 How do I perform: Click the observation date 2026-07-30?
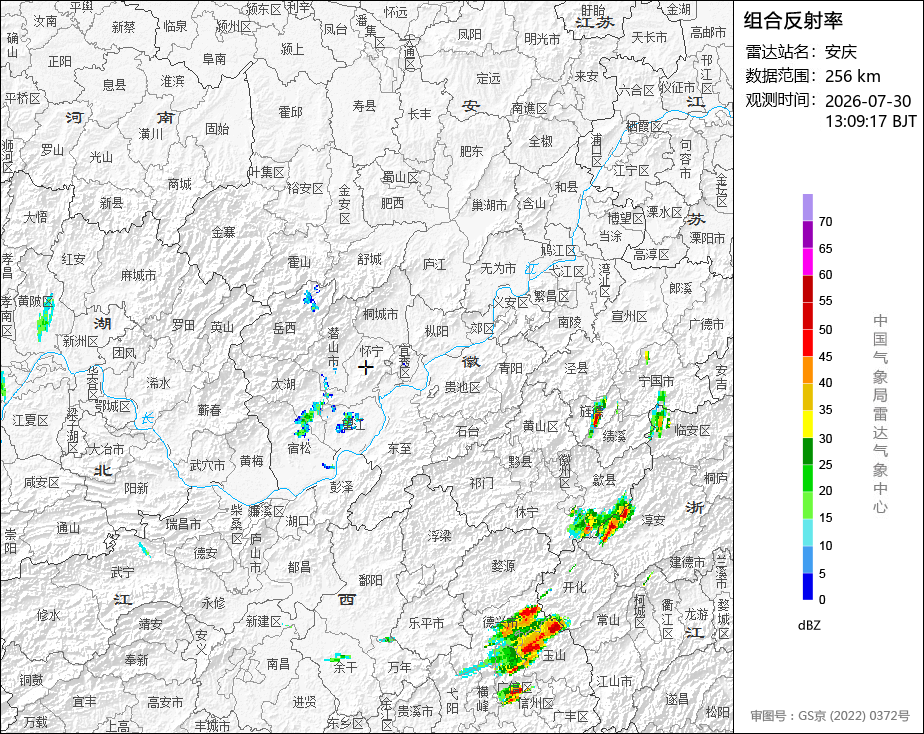click(867, 101)
